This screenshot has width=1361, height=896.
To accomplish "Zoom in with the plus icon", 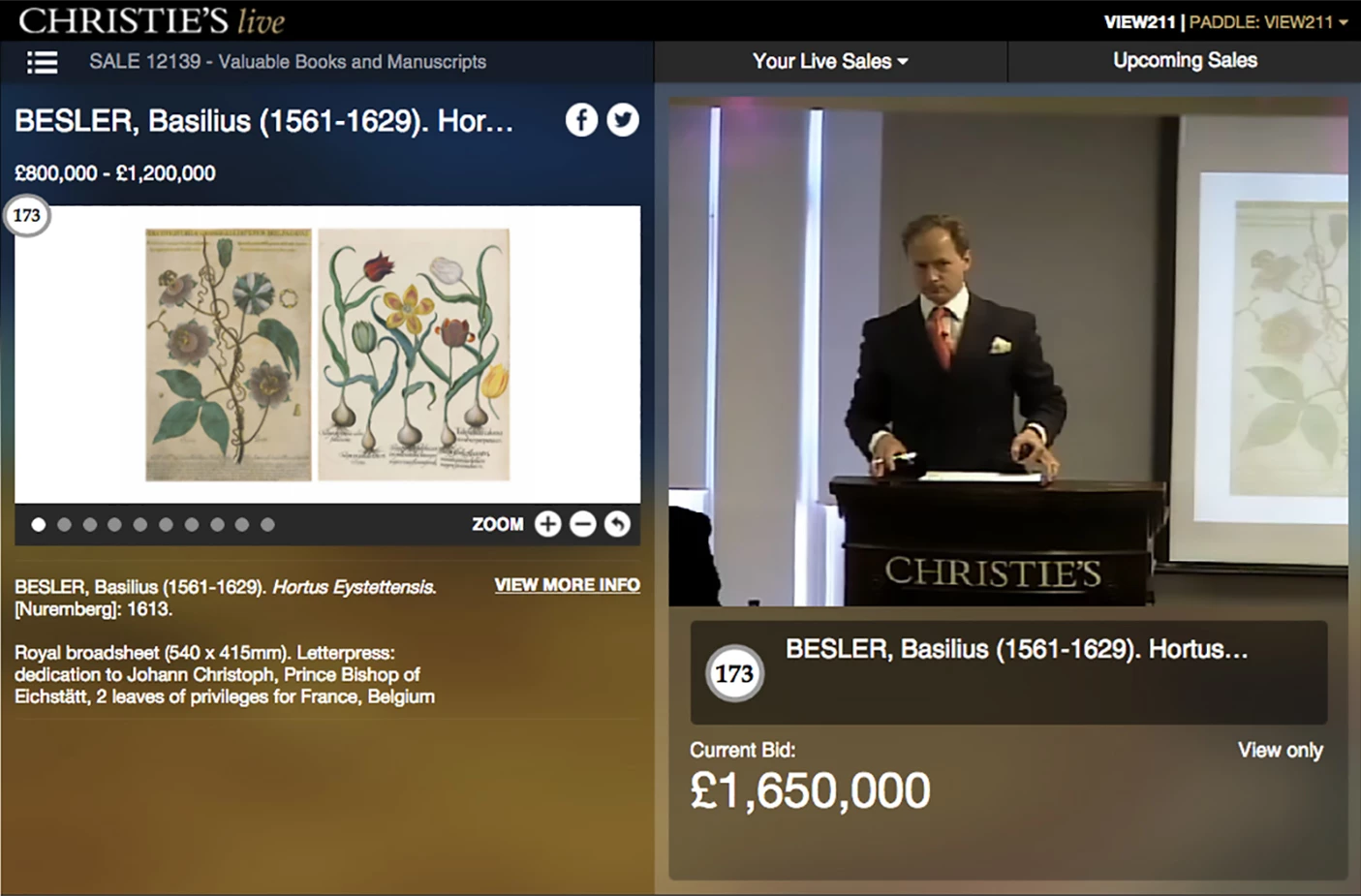I will coord(547,524).
